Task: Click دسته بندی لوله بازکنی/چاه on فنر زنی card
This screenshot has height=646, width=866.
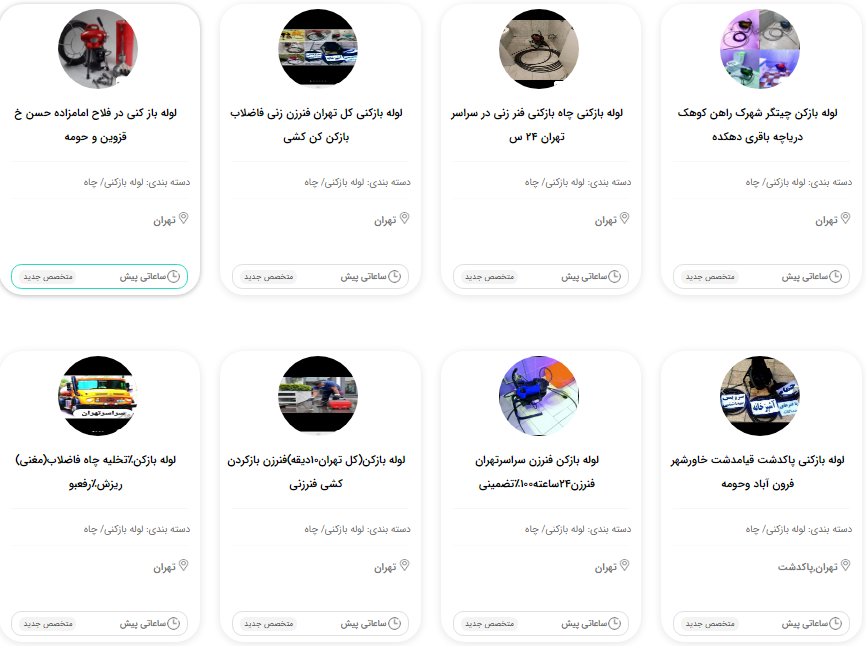Action: click(x=578, y=182)
